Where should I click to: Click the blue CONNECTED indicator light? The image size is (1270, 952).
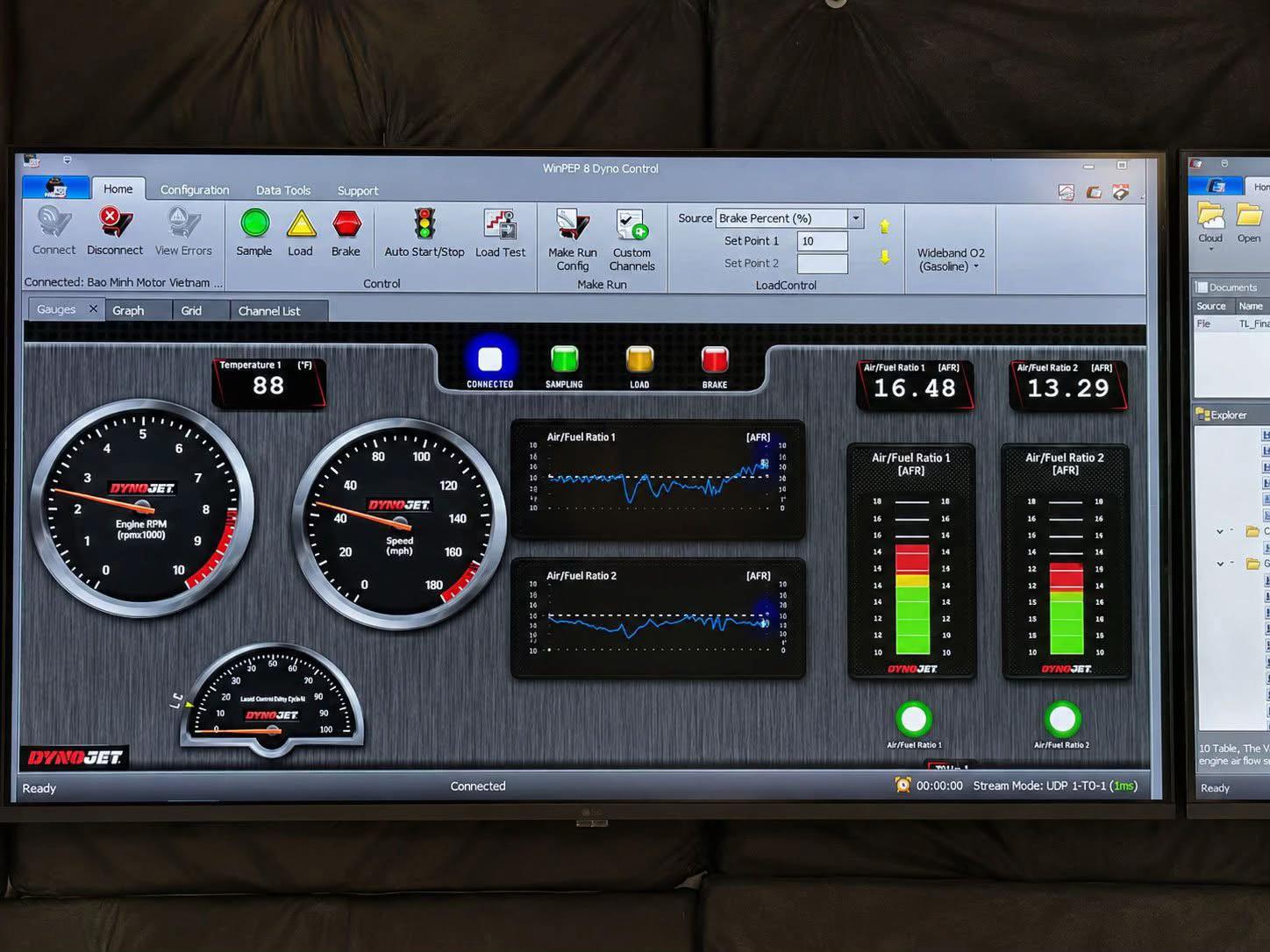click(489, 359)
